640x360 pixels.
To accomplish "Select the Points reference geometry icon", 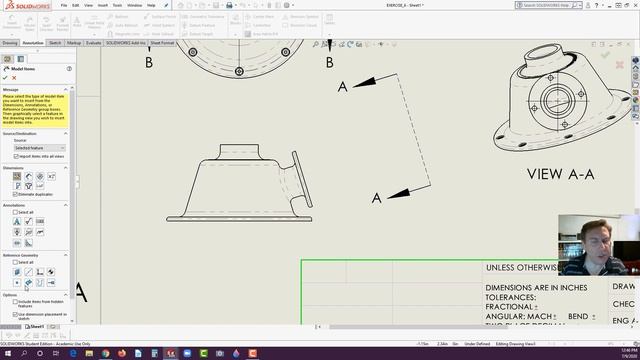I will click(17, 282).
